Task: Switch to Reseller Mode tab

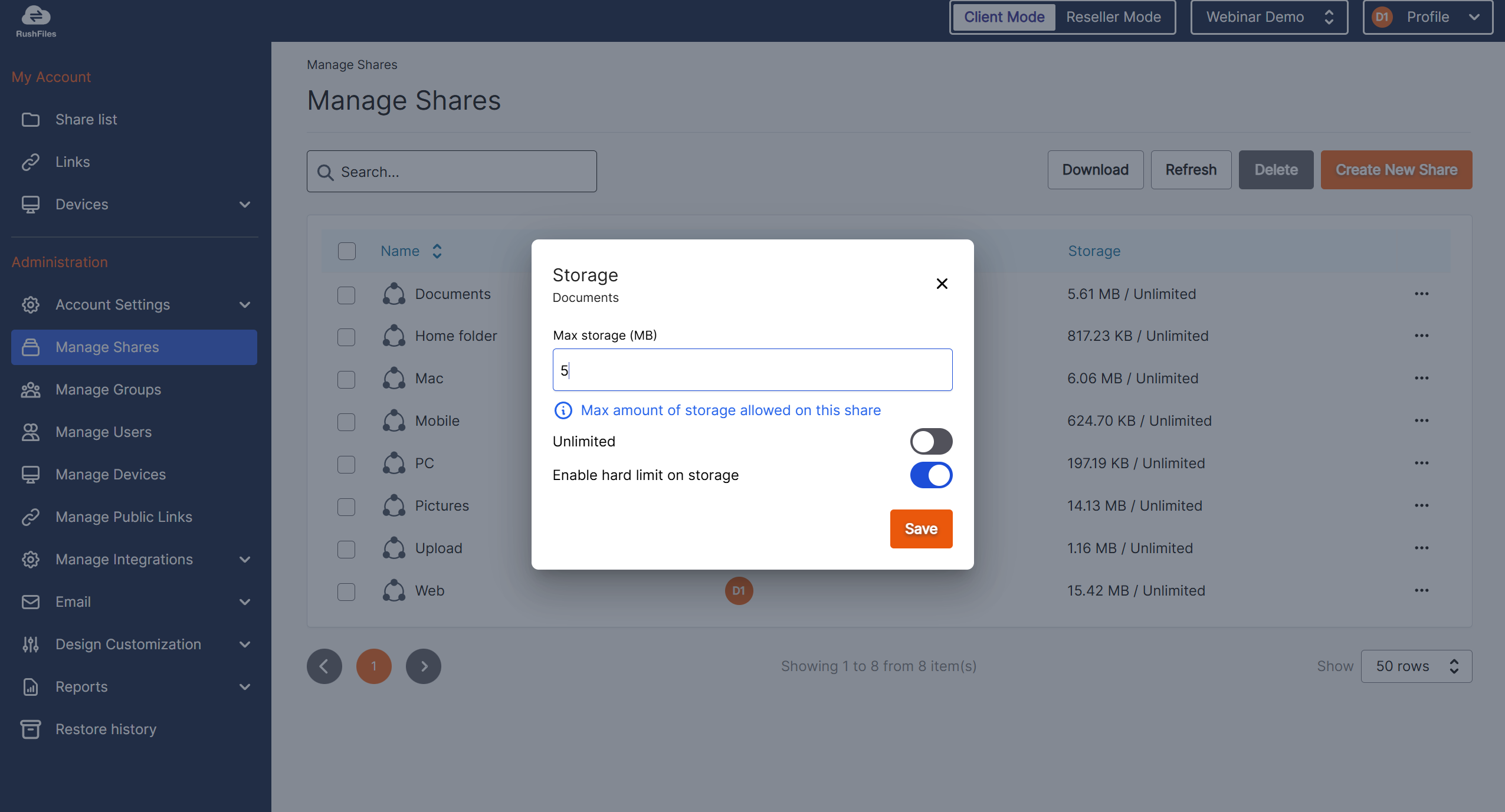Action: pos(1113,17)
